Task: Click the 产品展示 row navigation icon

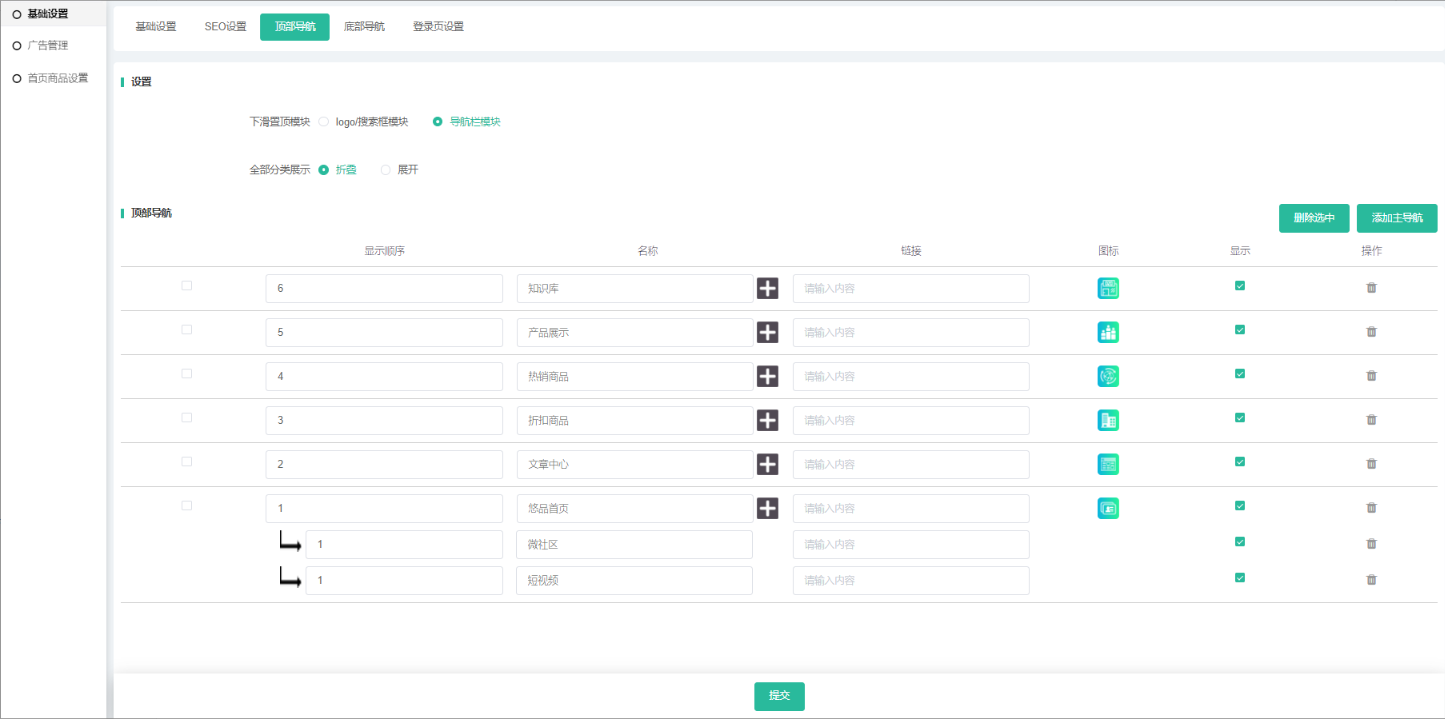Action: [x=1108, y=333]
